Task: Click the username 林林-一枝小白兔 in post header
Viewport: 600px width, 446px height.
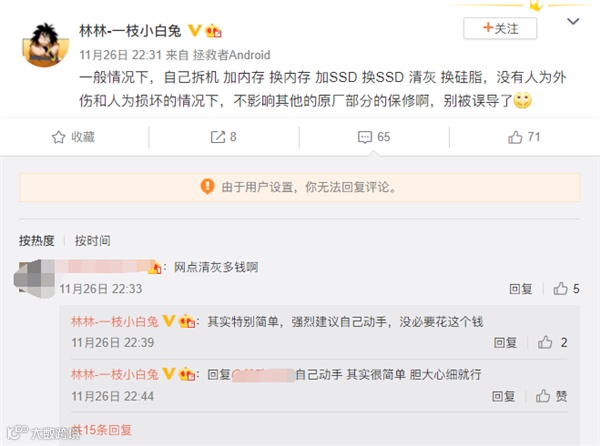Action: click(x=130, y=31)
